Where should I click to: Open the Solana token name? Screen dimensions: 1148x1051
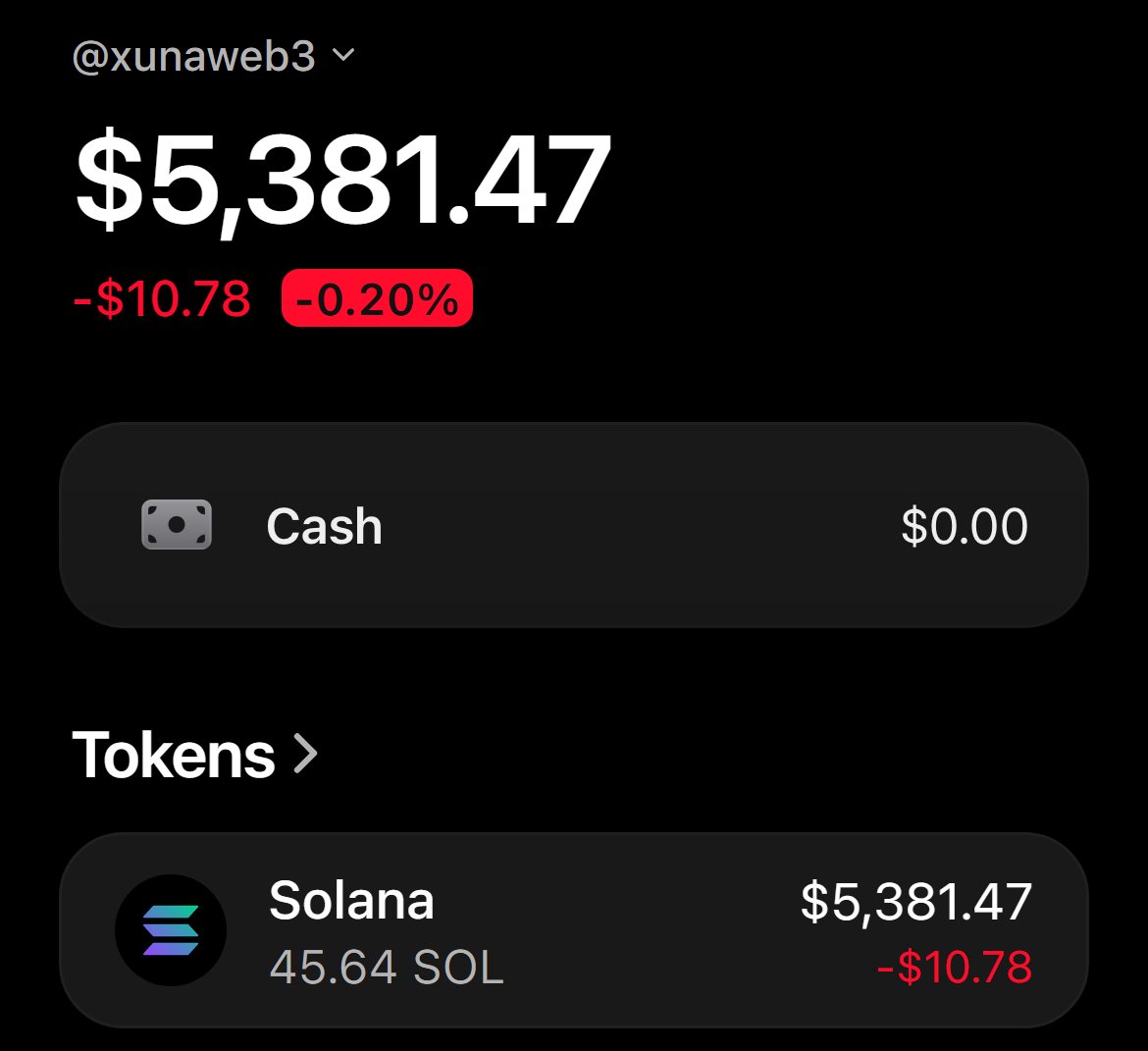[351, 900]
